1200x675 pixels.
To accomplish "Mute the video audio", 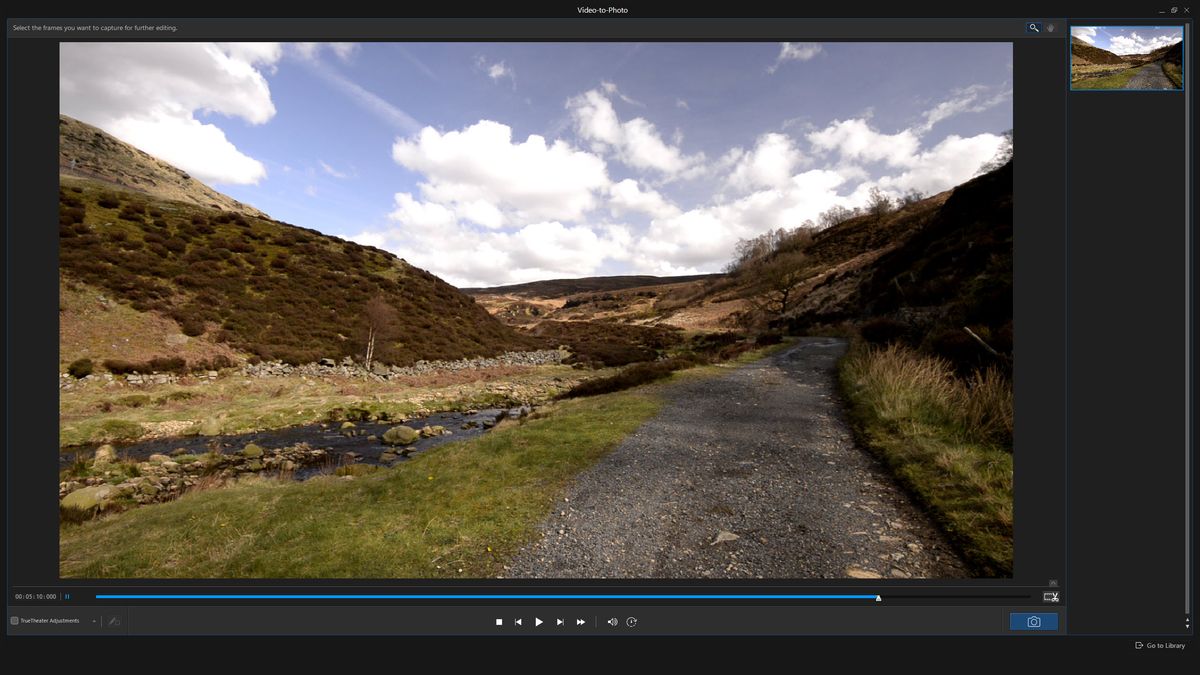I will point(613,621).
